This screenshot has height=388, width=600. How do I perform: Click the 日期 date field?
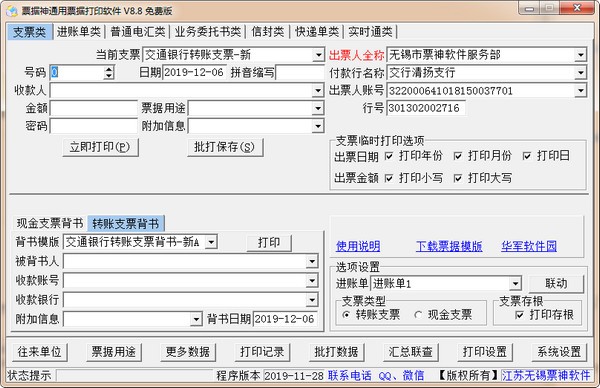pos(194,72)
